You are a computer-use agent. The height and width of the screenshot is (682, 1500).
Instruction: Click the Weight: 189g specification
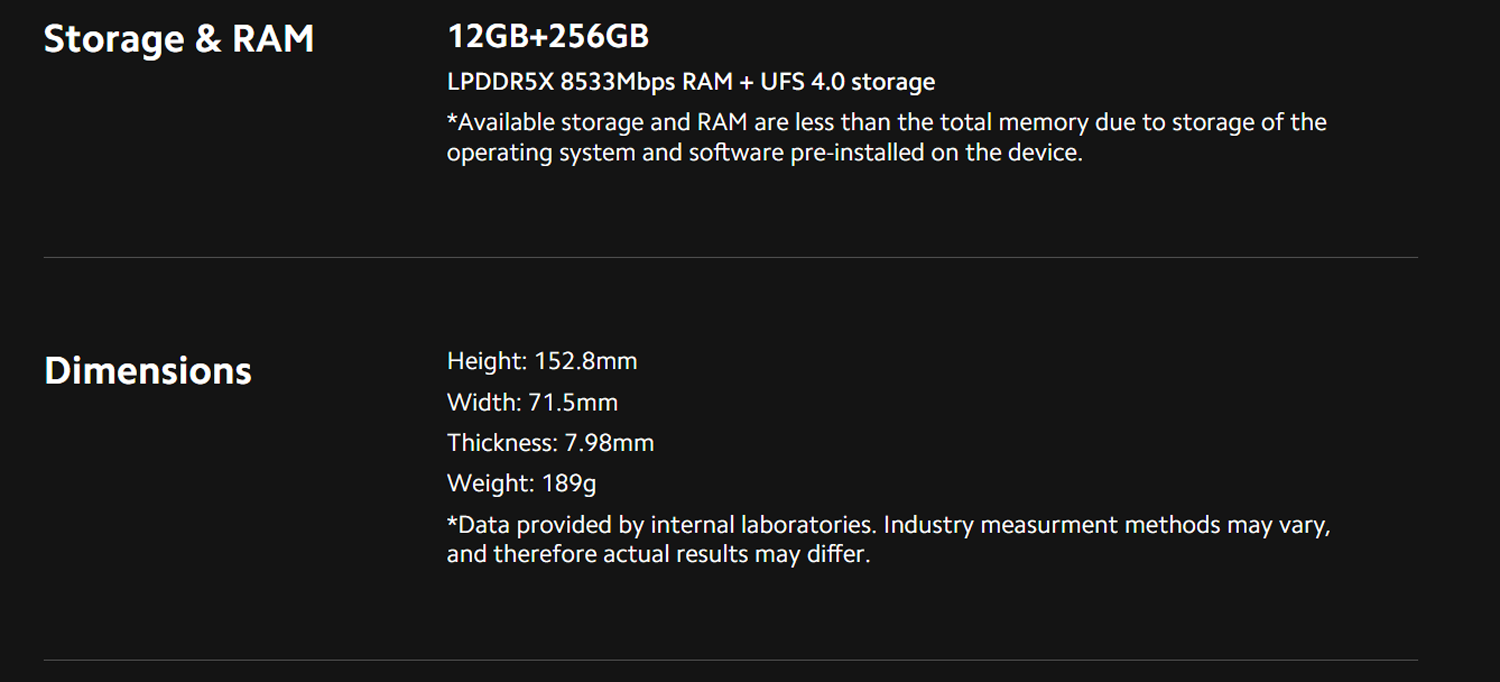coord(522,484)
